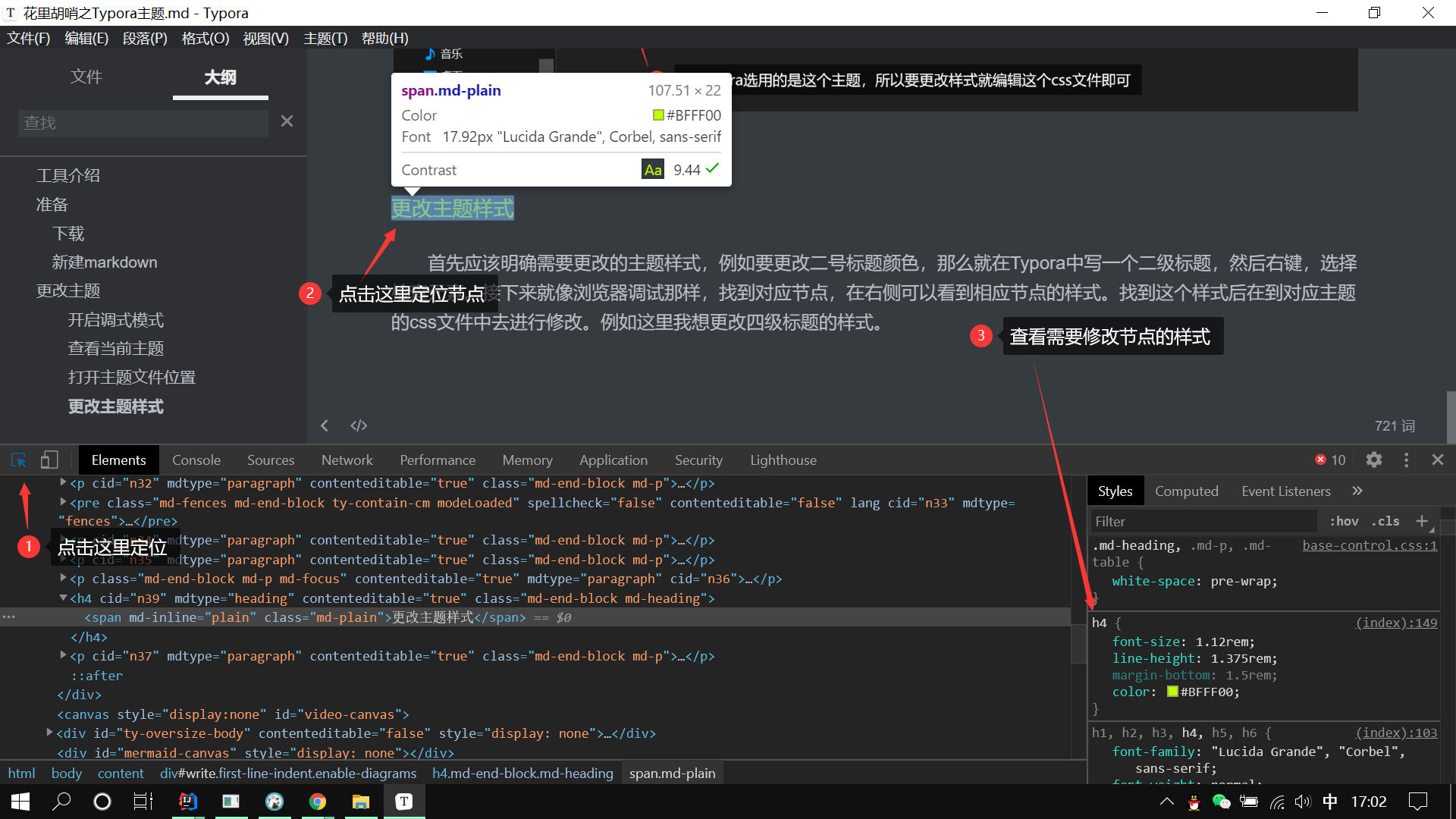
Task: Collapse the h4 cid=n39 node
Action: (x=63, y=598)
